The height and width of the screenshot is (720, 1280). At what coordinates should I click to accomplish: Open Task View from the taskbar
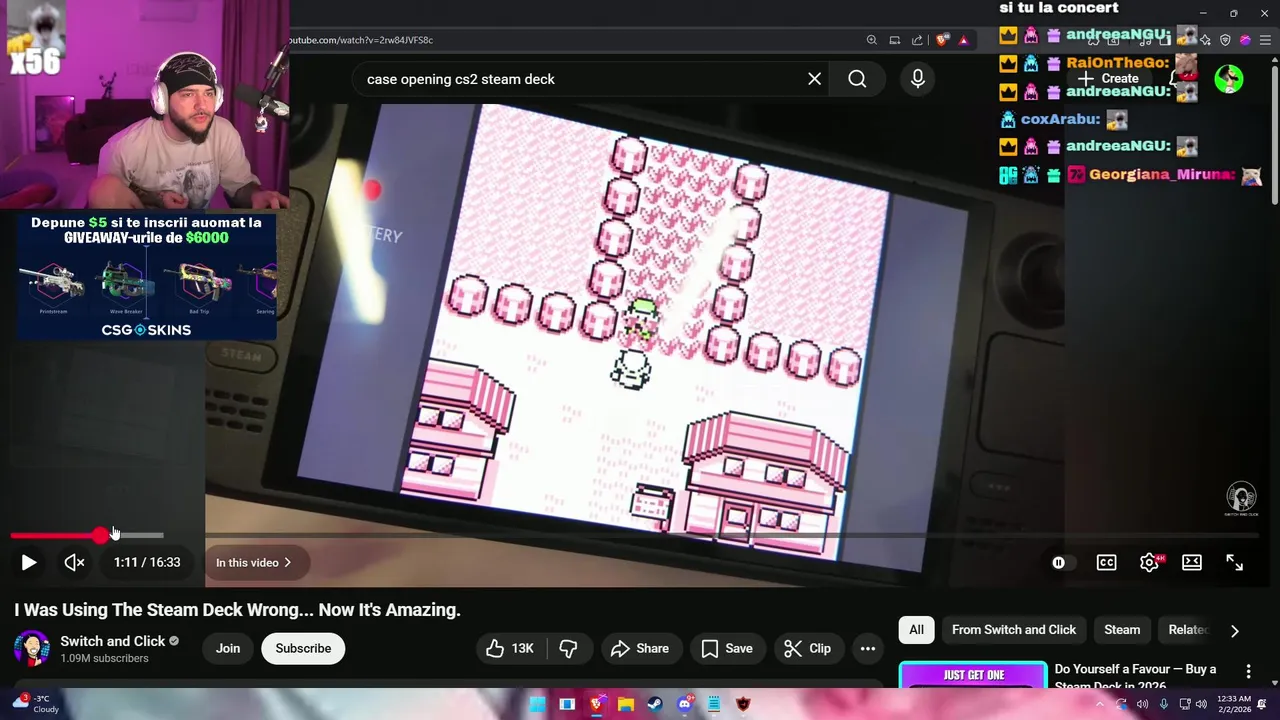point(567,704)
